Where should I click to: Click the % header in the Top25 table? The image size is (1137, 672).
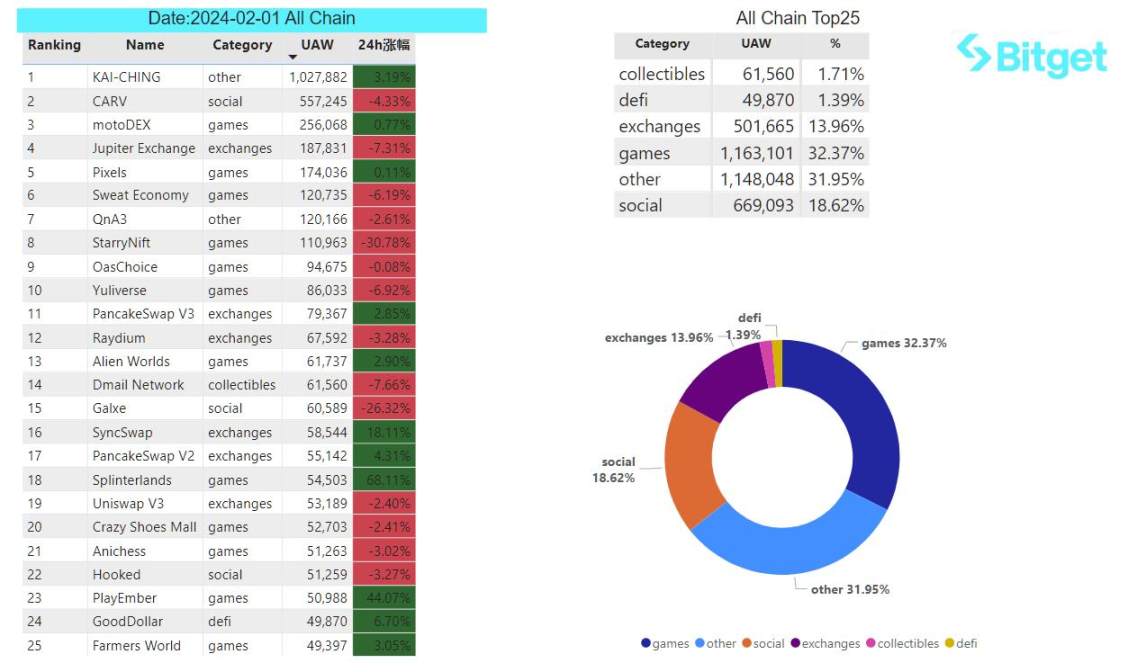tap(835, 44)
